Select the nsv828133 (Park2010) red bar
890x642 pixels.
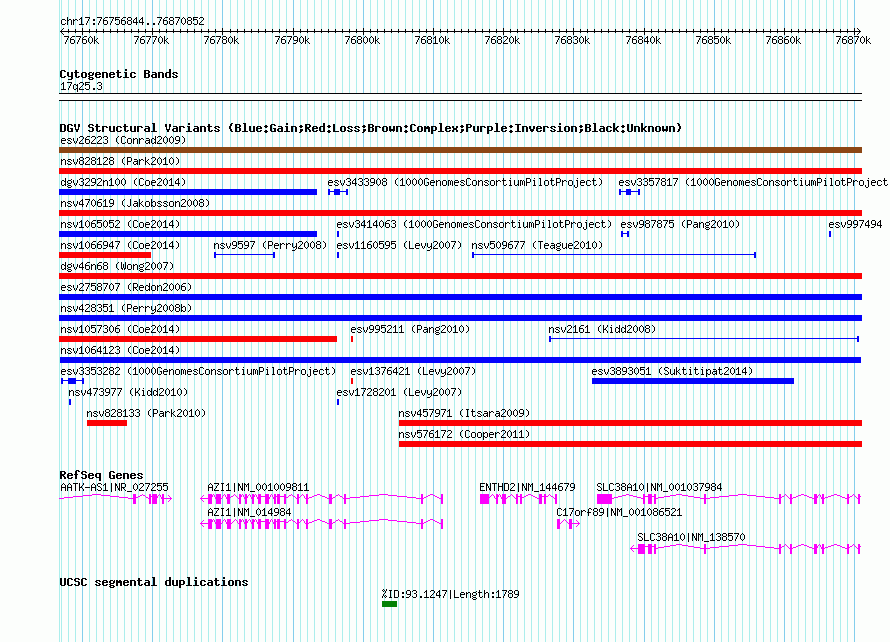[x=107, y=423]
